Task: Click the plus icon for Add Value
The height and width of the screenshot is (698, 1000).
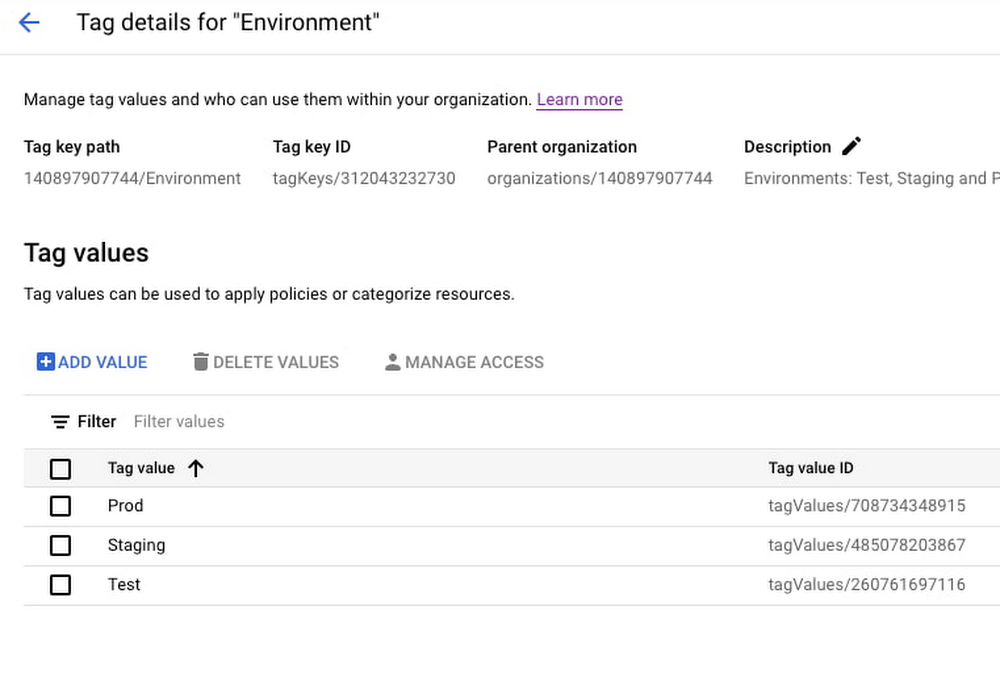Action: tap(45, 362)
